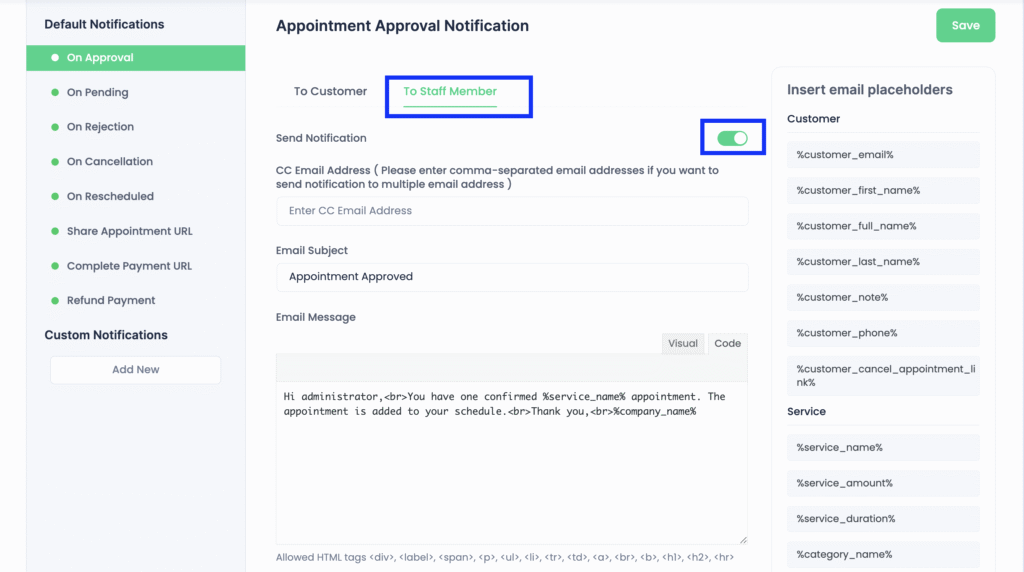This screenshot has width=1024, height=572.
Task: Click inside the Email Message text area
Action: click(x=512, y=470)
